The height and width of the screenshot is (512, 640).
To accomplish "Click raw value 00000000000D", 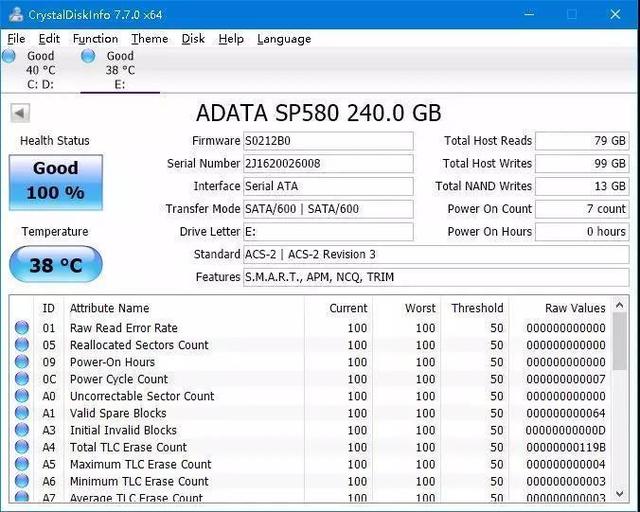I will [566, 430].
